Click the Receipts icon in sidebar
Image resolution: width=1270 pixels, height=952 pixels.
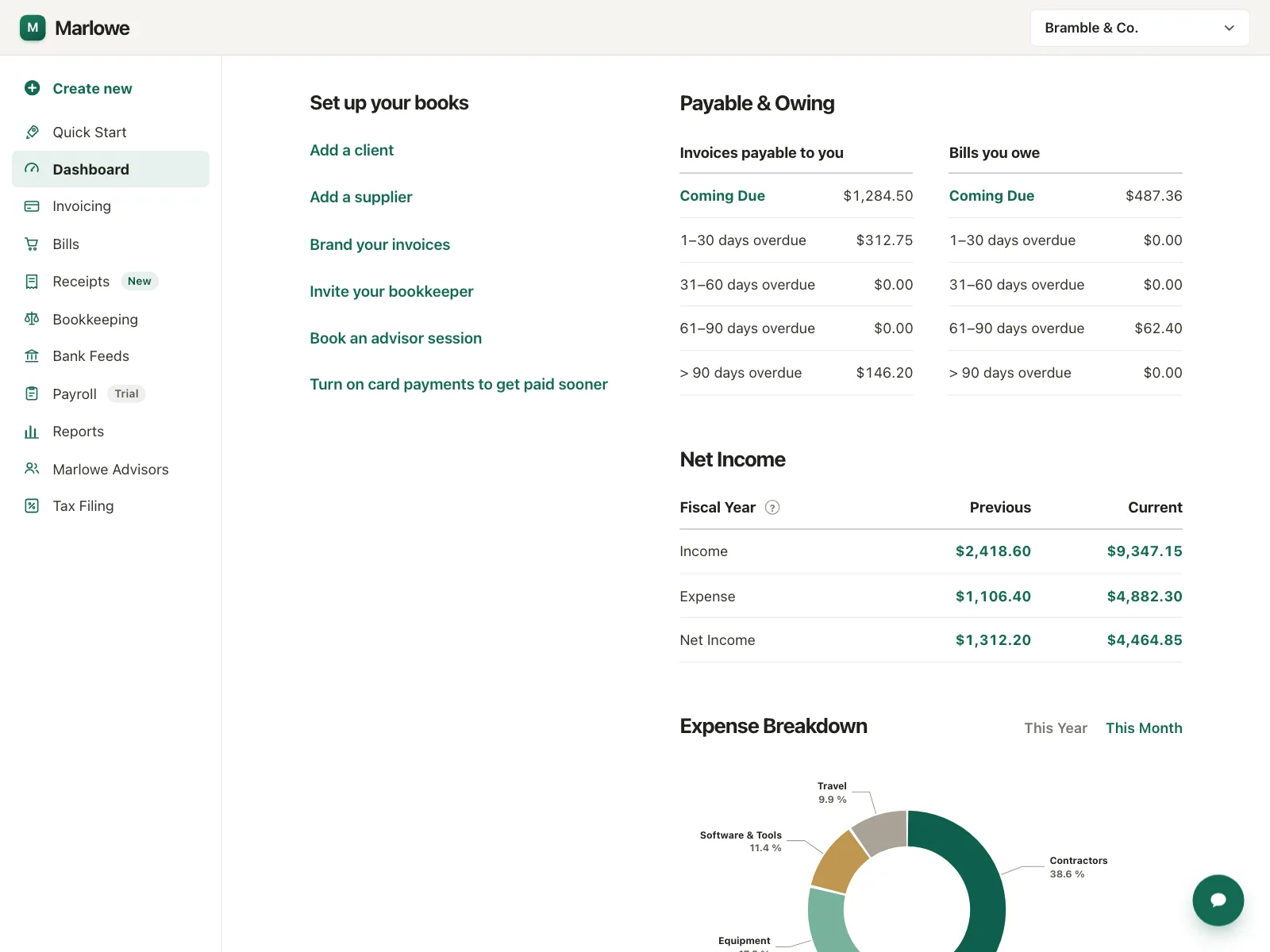tap(32, 282)
